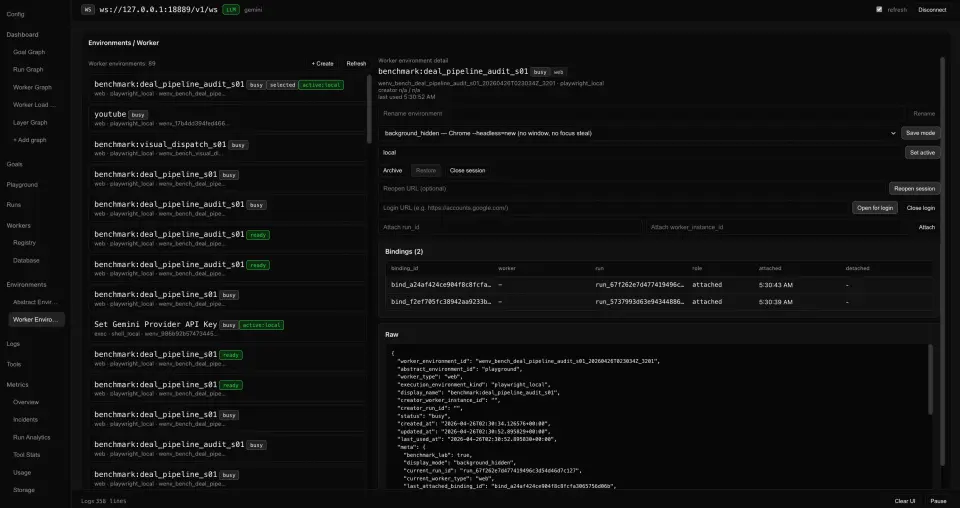Open Tool Stats in sidebar

pyautogui.click(x=26, y=455)
